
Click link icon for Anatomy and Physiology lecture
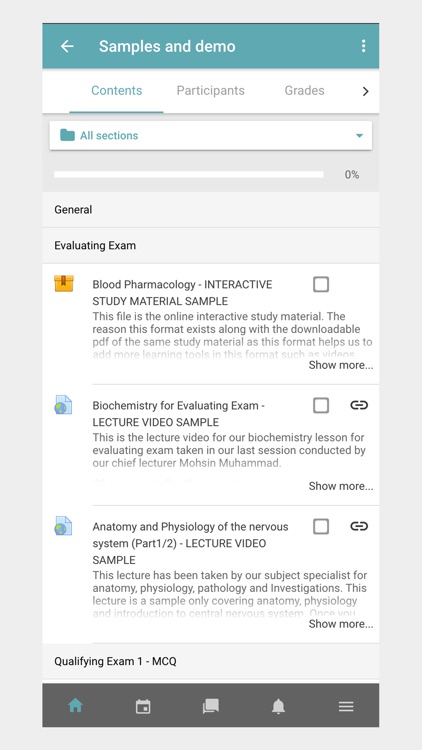tap(359, 526)
